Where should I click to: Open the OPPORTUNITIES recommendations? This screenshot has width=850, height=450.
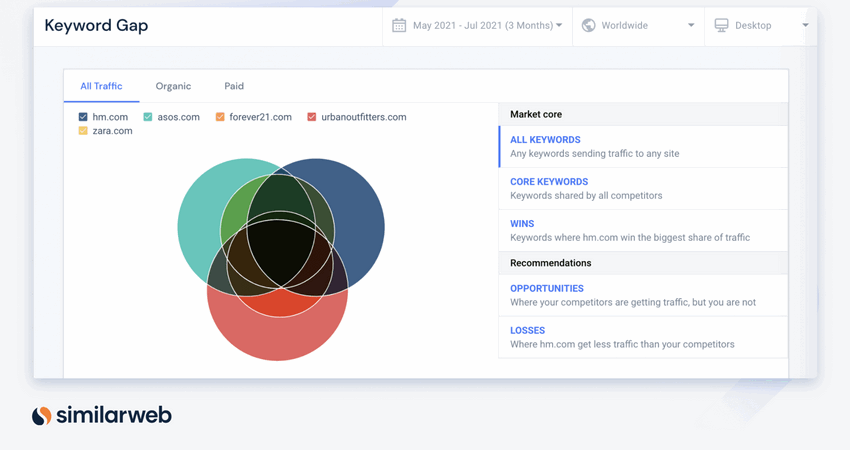[643, 295]
